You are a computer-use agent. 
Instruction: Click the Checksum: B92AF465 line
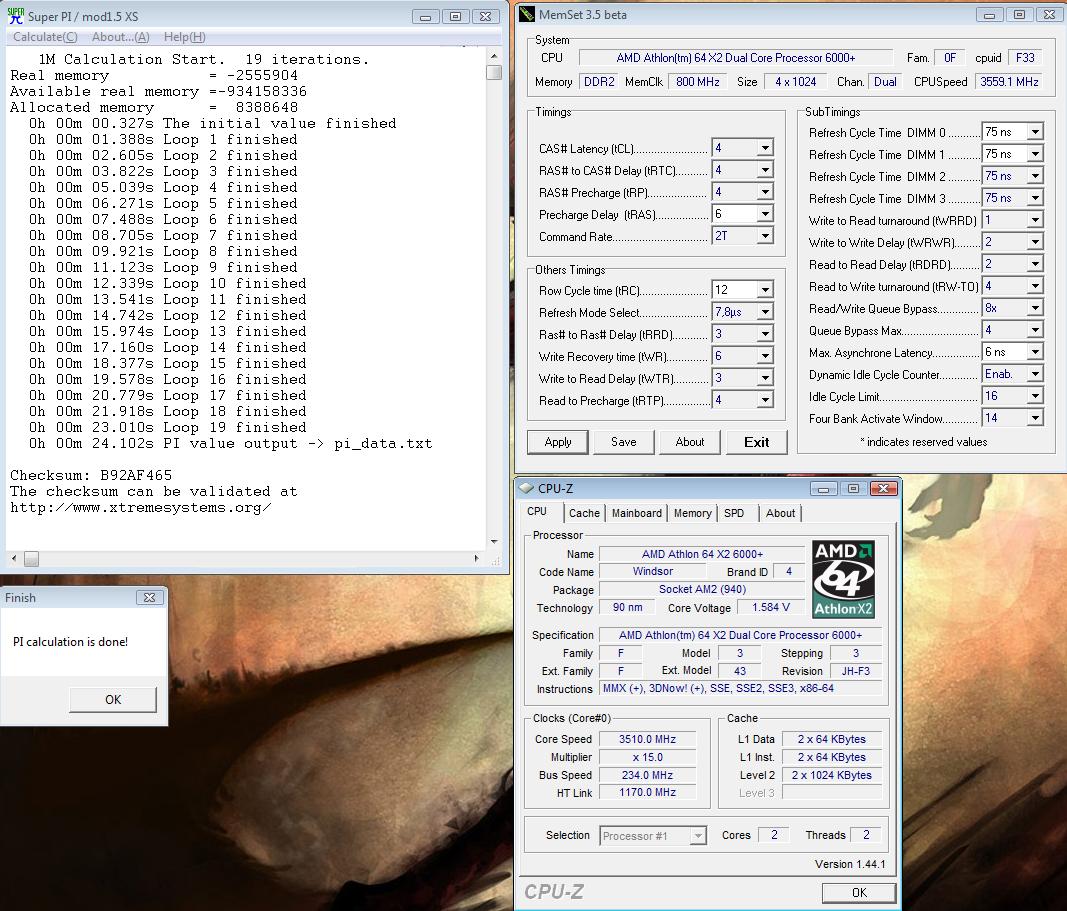(91, 475)
